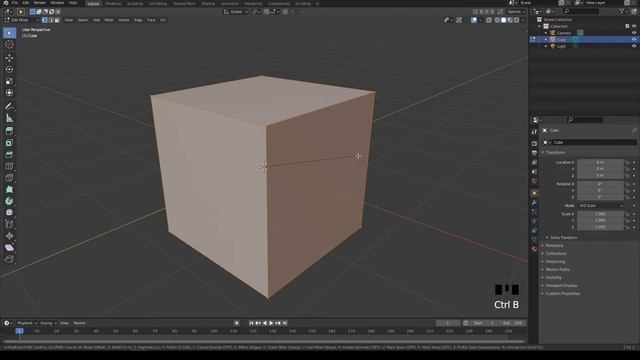
Task: Expand the Collections panel
Action: click(x=556, y=253)
